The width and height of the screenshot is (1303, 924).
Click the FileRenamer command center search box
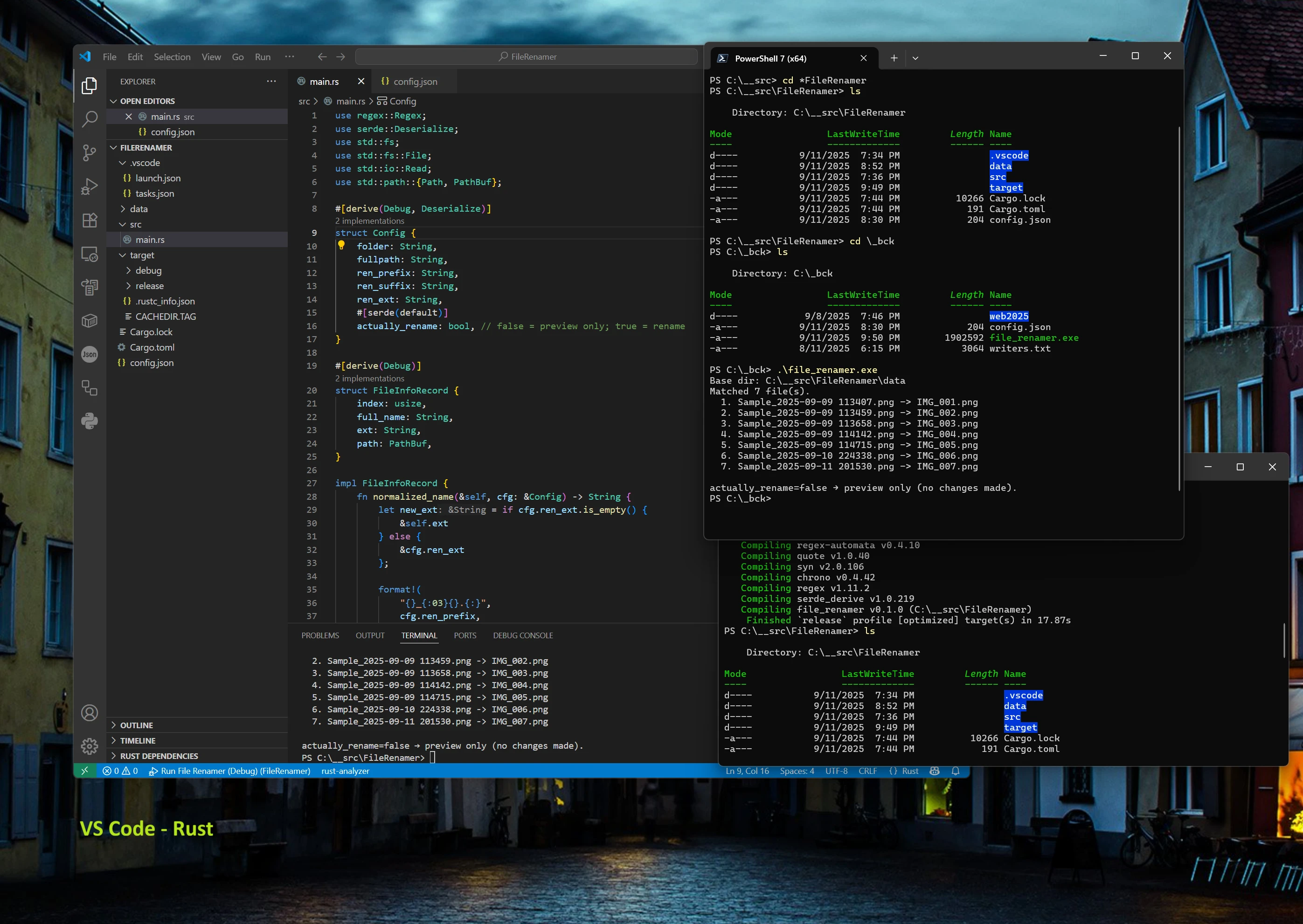click(x=527, y=56)
